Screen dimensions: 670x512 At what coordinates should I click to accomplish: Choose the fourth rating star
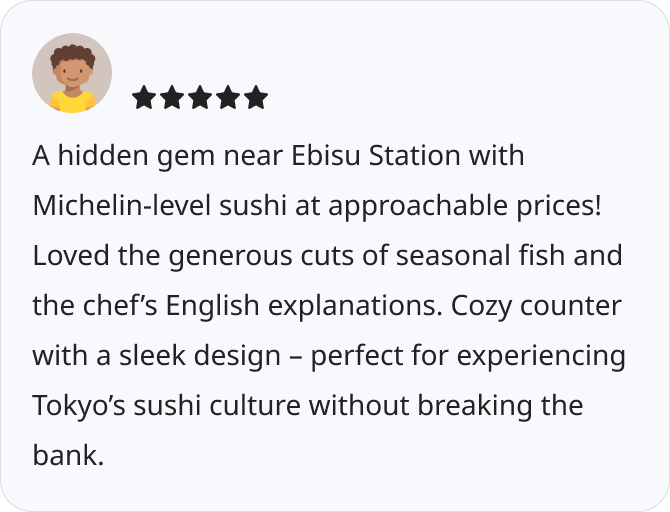coord(228,97)
